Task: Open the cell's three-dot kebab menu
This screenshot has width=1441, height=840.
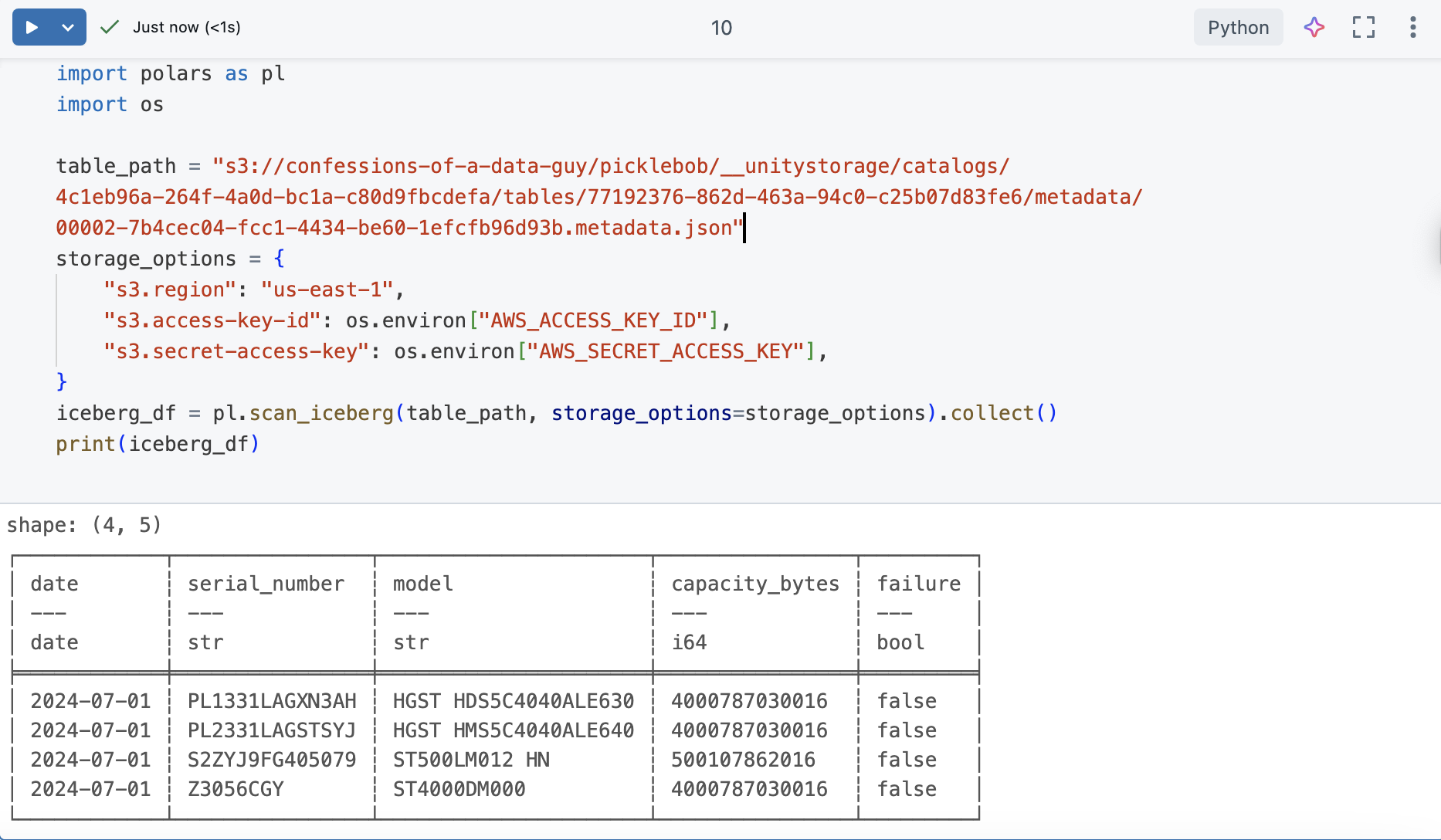Action: click(1412, 28)
